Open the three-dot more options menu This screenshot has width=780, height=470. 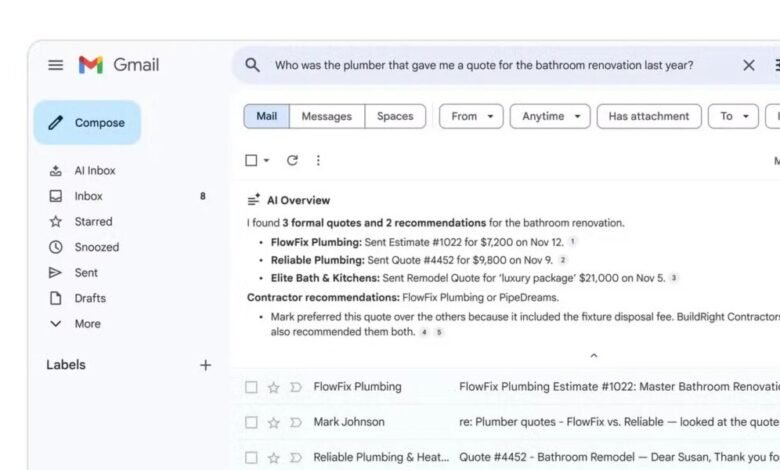click(318, 160)
